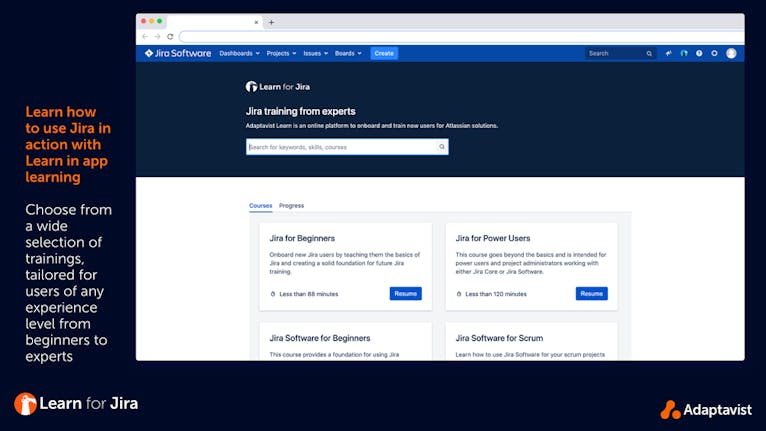Click the clock icon beside 88 minutes

pos(273,294)
